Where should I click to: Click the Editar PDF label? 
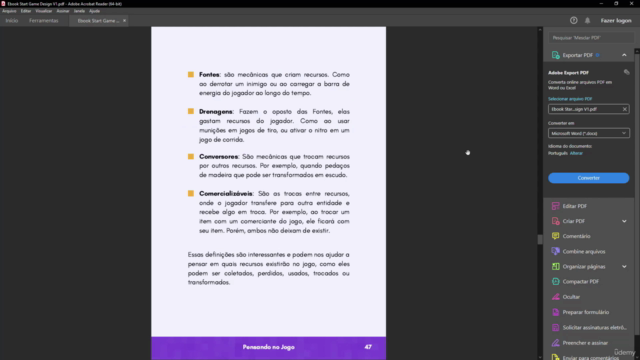(575, 206)
